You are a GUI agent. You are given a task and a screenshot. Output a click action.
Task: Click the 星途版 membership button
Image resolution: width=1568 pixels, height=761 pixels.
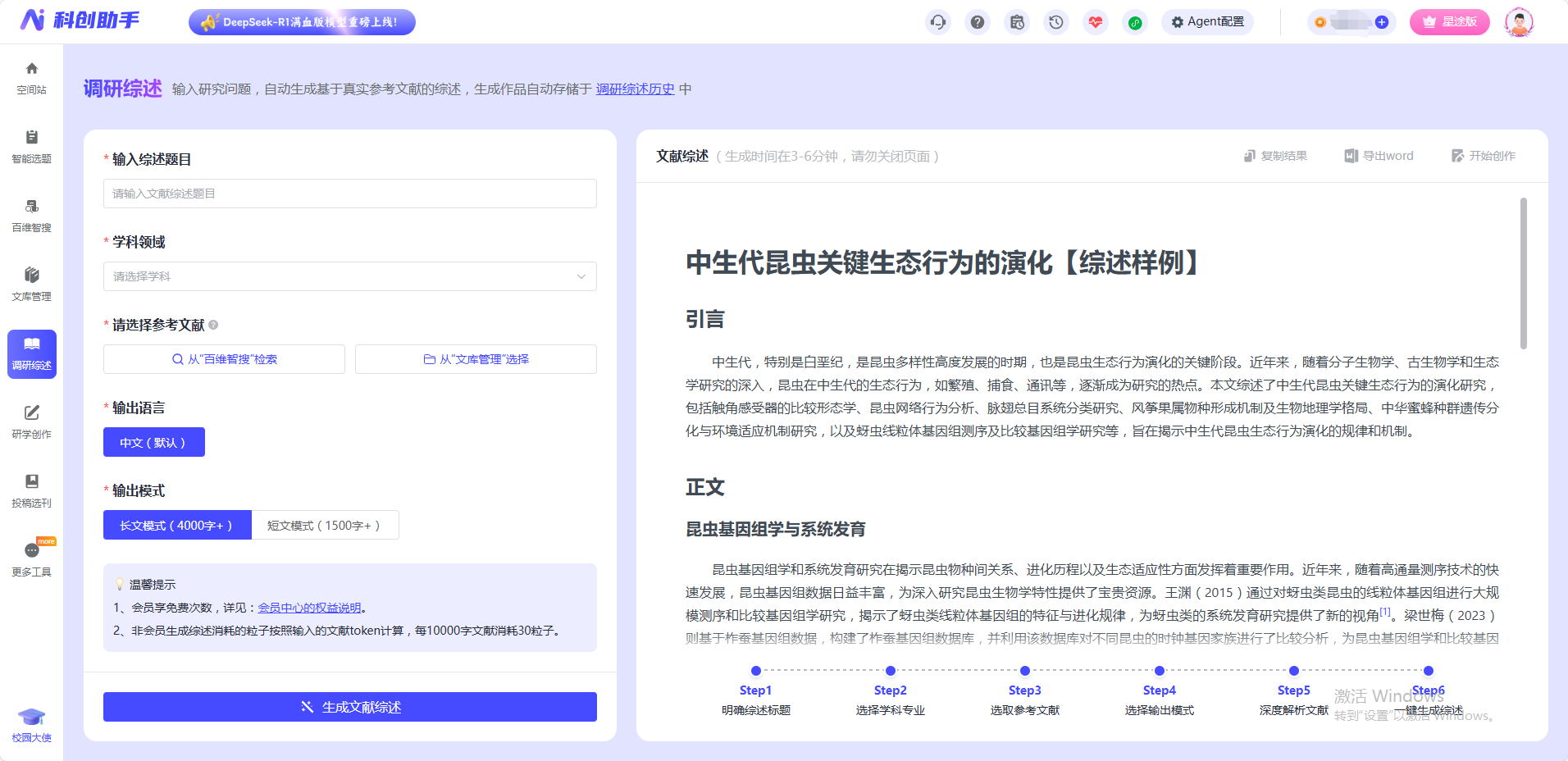click(1450, 22)
